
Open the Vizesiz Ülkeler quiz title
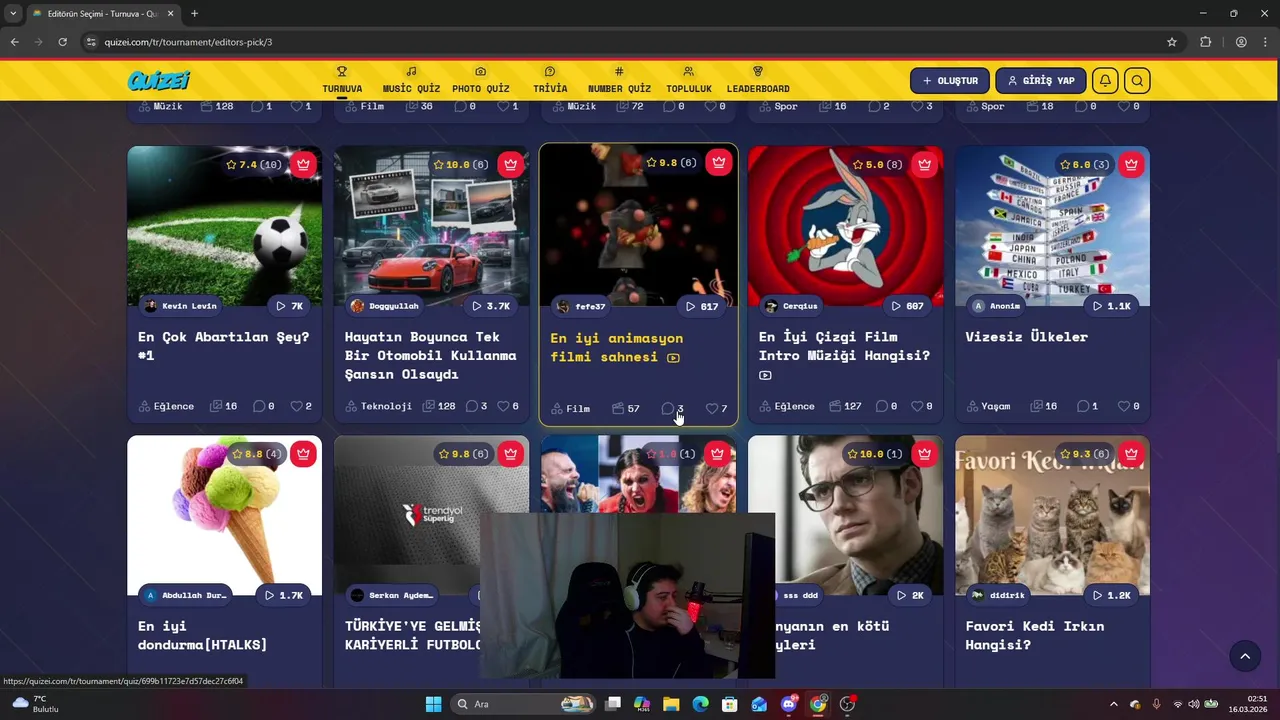(x=1027, y=337)
